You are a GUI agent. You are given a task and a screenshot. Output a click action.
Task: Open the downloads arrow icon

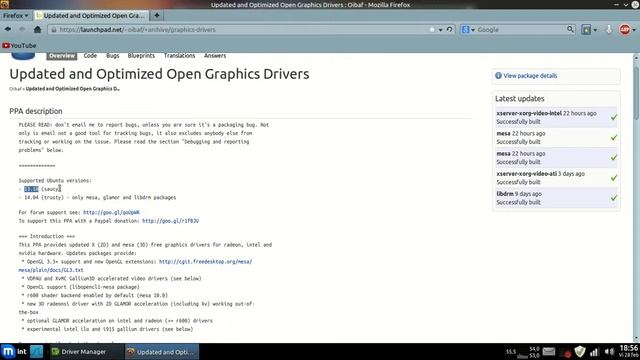coord(609,29)
